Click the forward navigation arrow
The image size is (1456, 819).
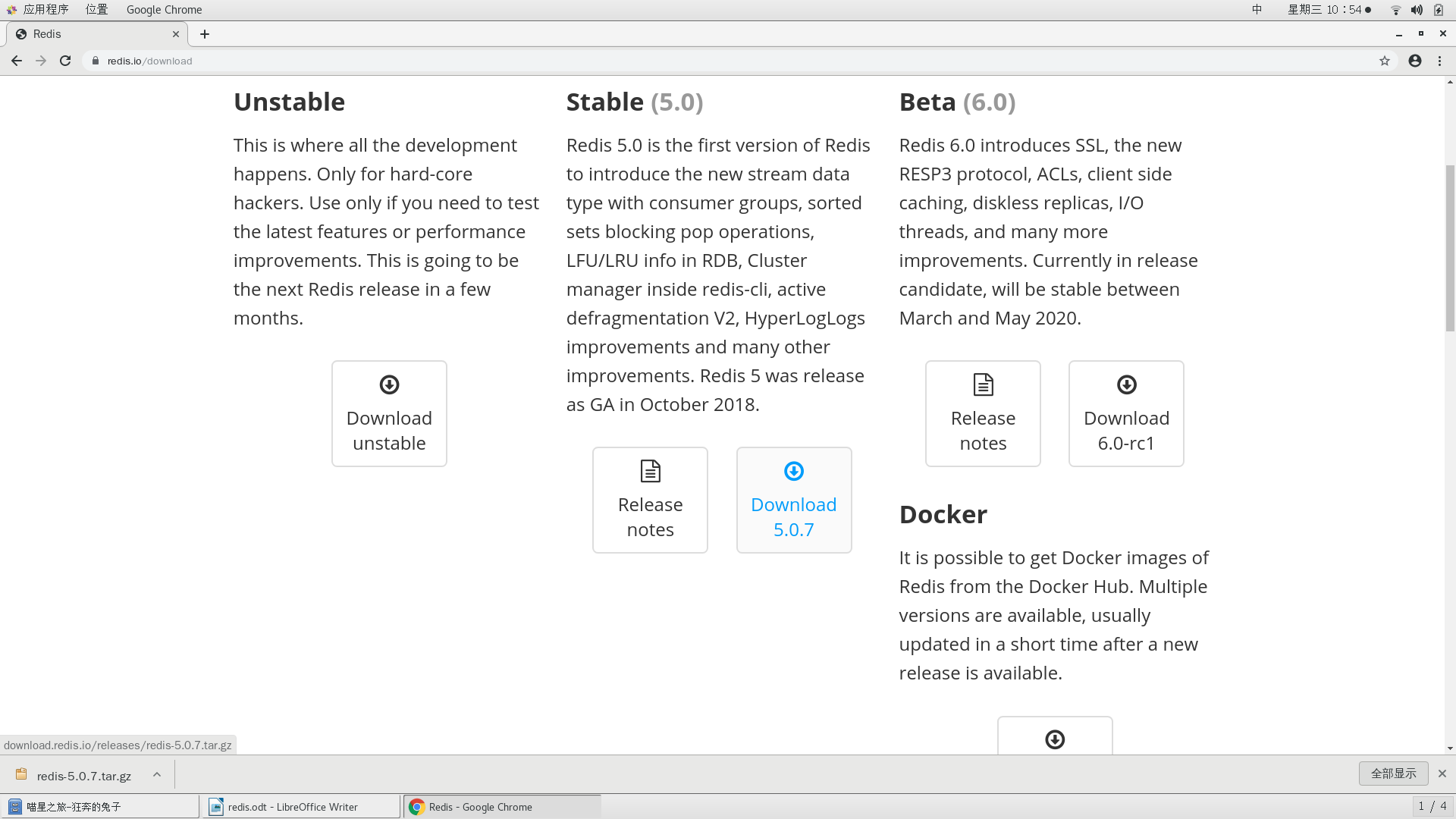[x=41, y=61]
